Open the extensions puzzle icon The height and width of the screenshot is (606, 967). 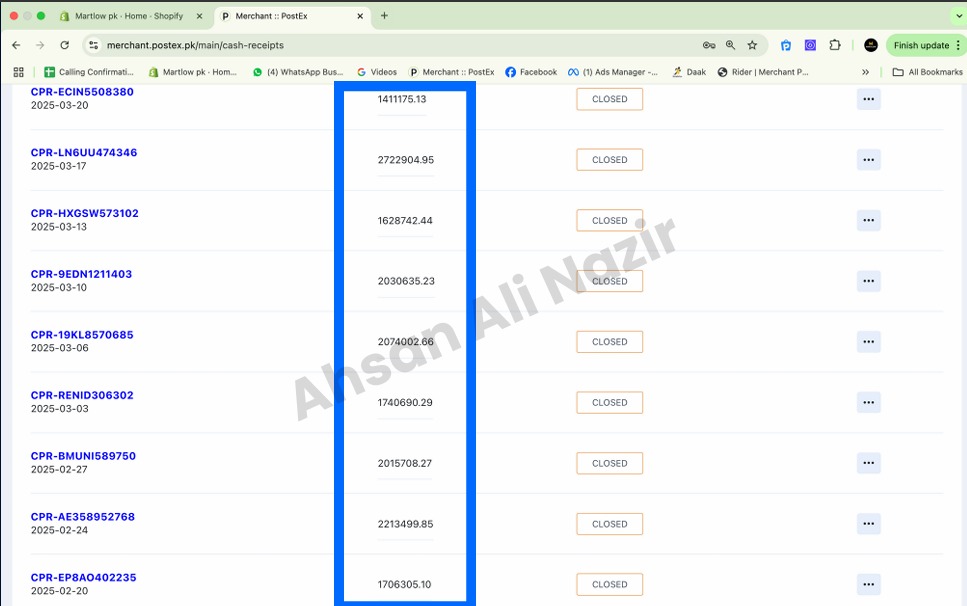point(834,45)
